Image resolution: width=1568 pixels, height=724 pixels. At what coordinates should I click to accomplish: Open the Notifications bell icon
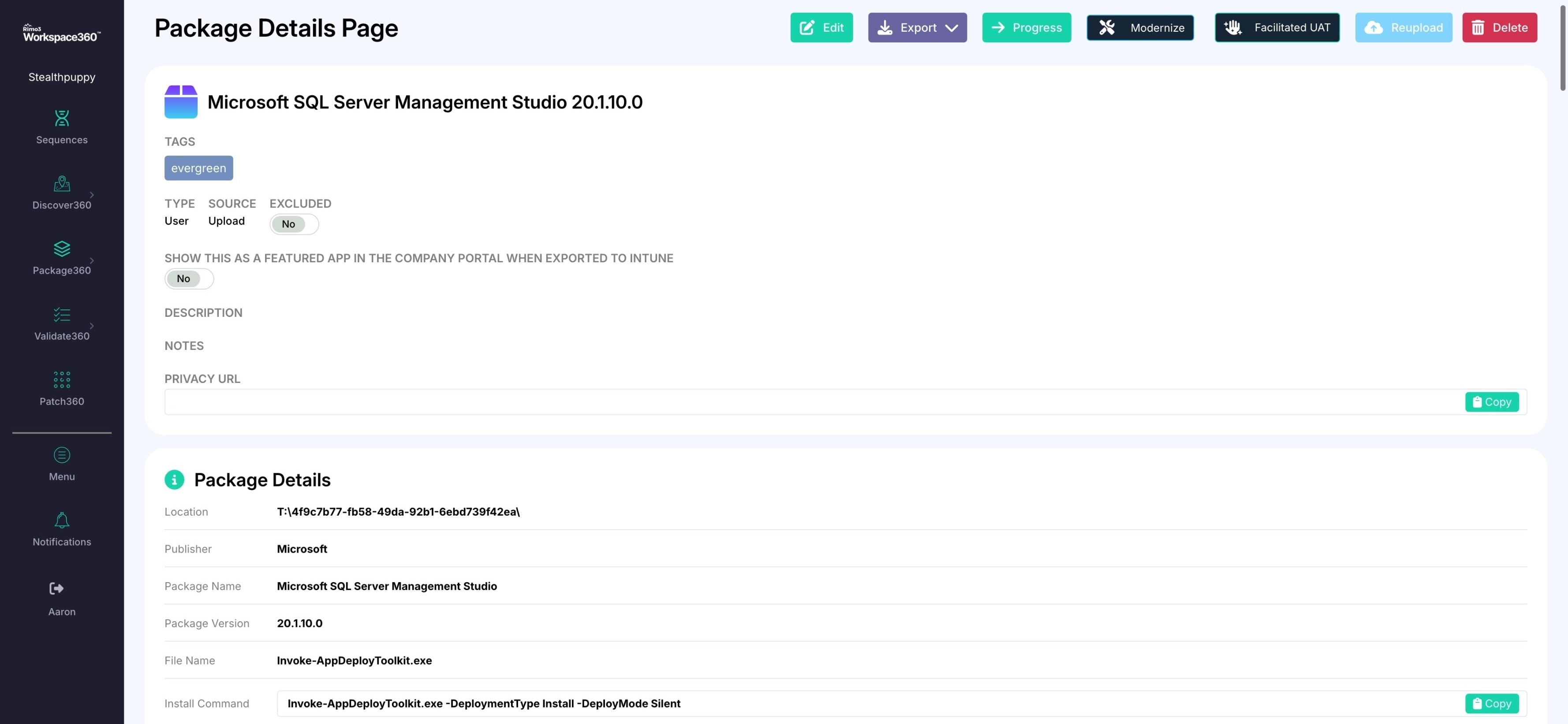pyautogui.click(x=61, y=520)
